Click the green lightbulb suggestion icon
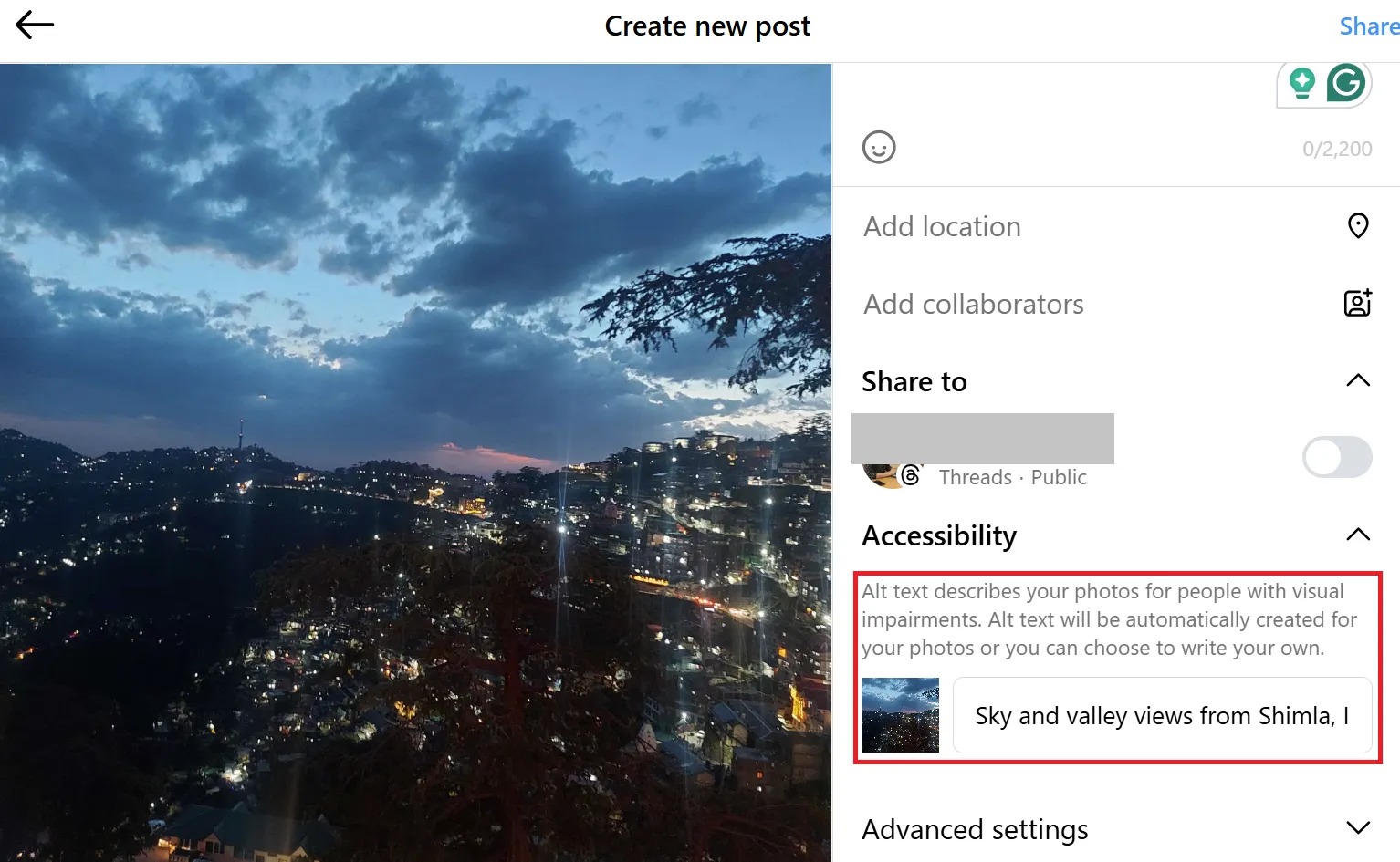 1301,81
